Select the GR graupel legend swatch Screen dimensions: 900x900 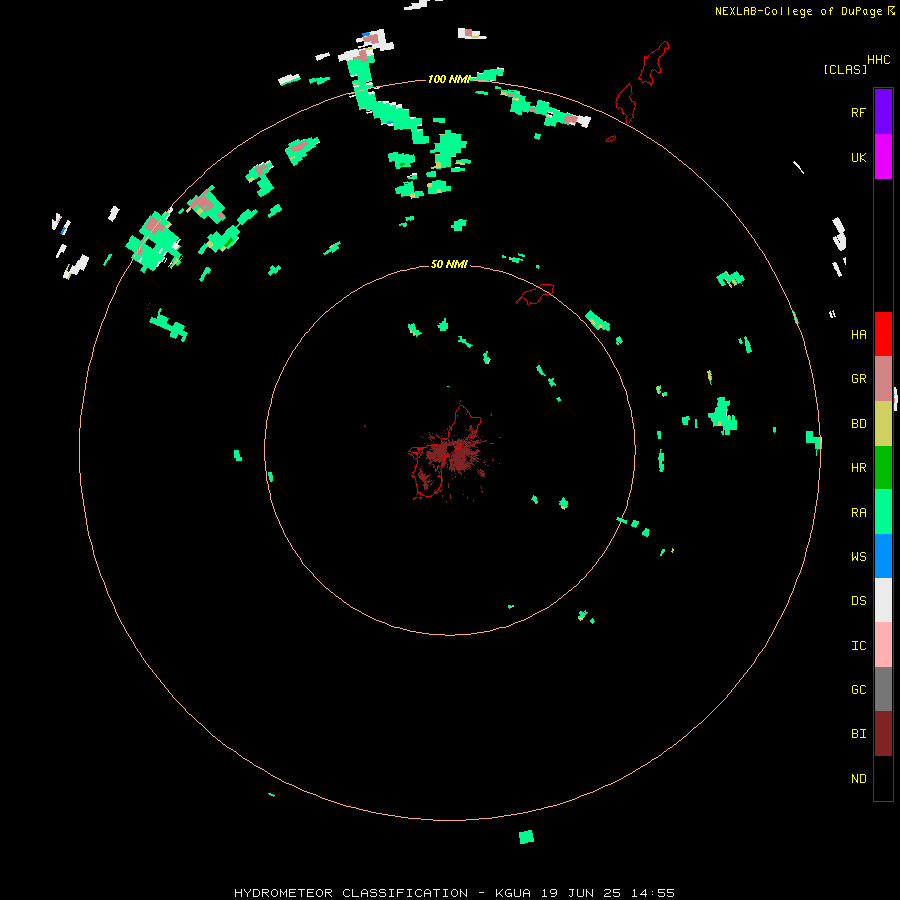(x=883, y=379)
